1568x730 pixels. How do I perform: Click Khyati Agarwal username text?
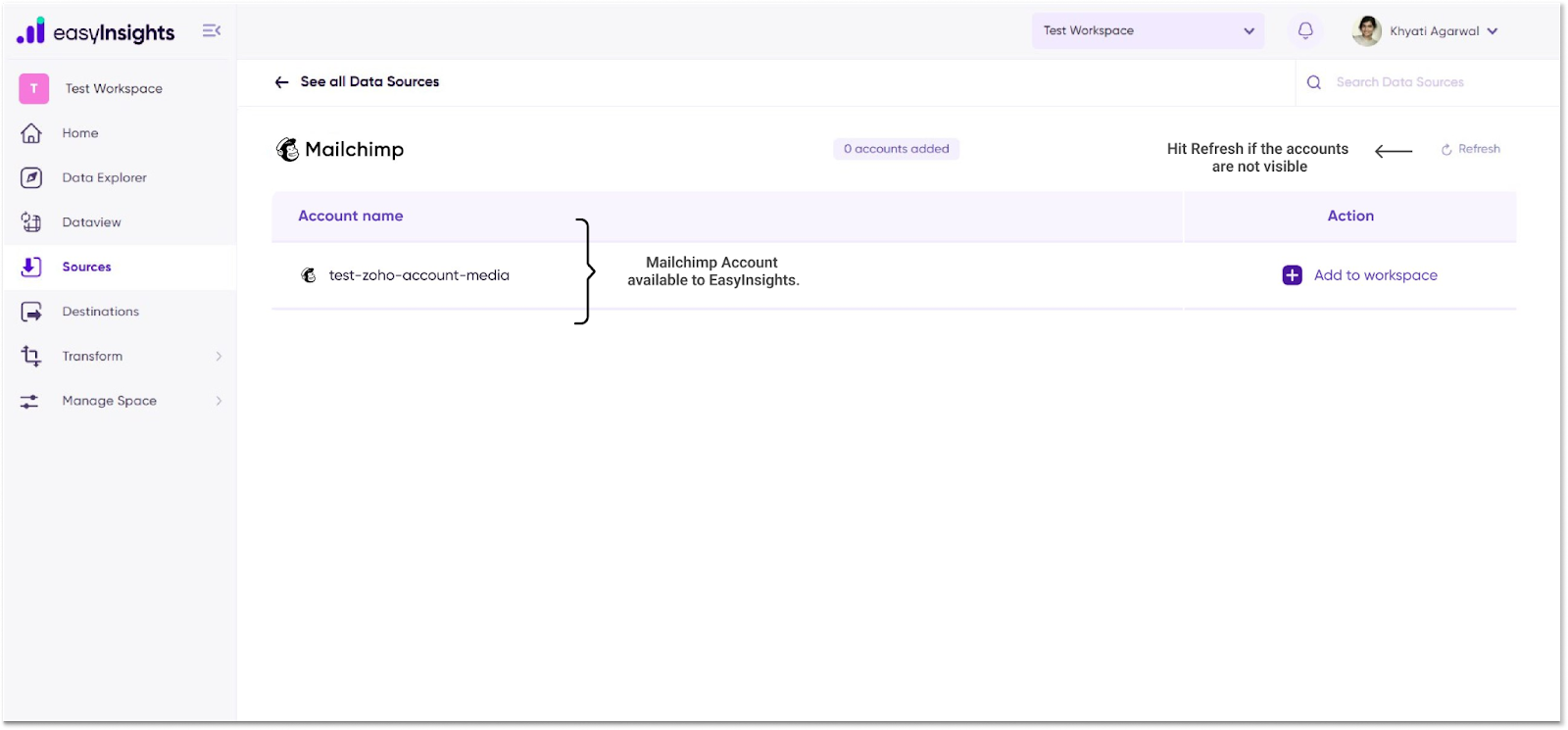[x=1435, y=31]
